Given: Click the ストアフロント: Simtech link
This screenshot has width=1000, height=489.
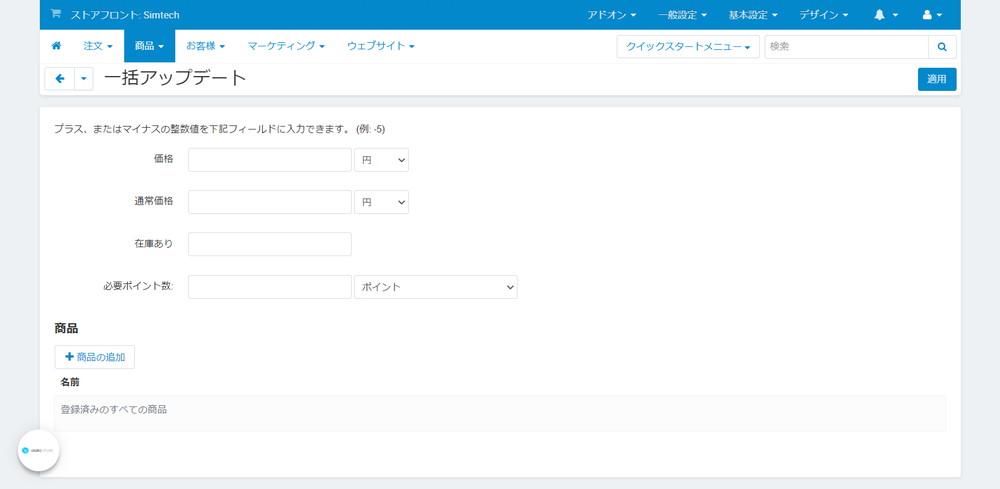Looking at the screenshot, I should (x=125, y=15).
